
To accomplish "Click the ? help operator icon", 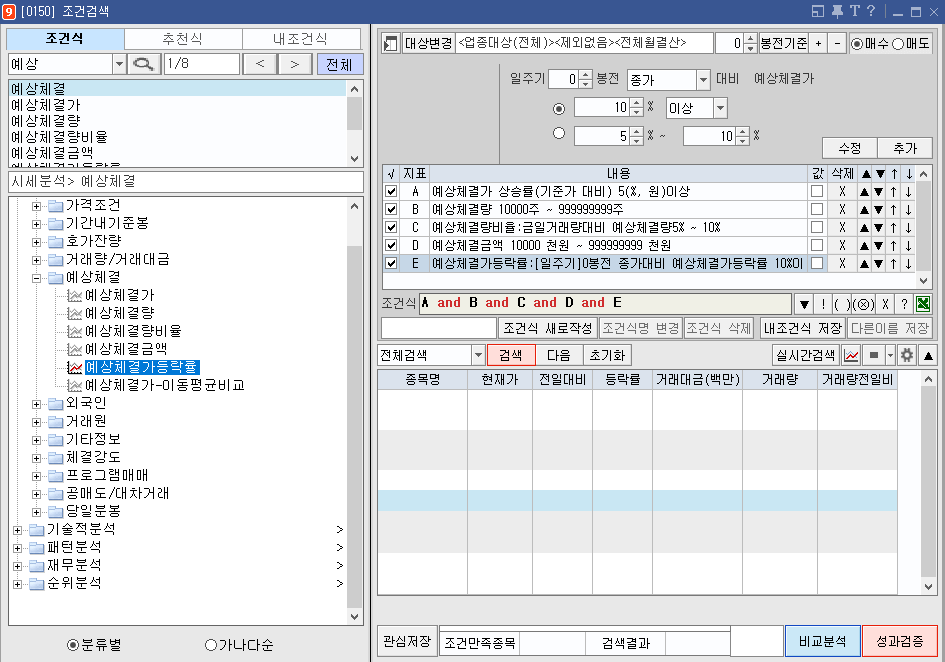I will click(x=904, y=304).
